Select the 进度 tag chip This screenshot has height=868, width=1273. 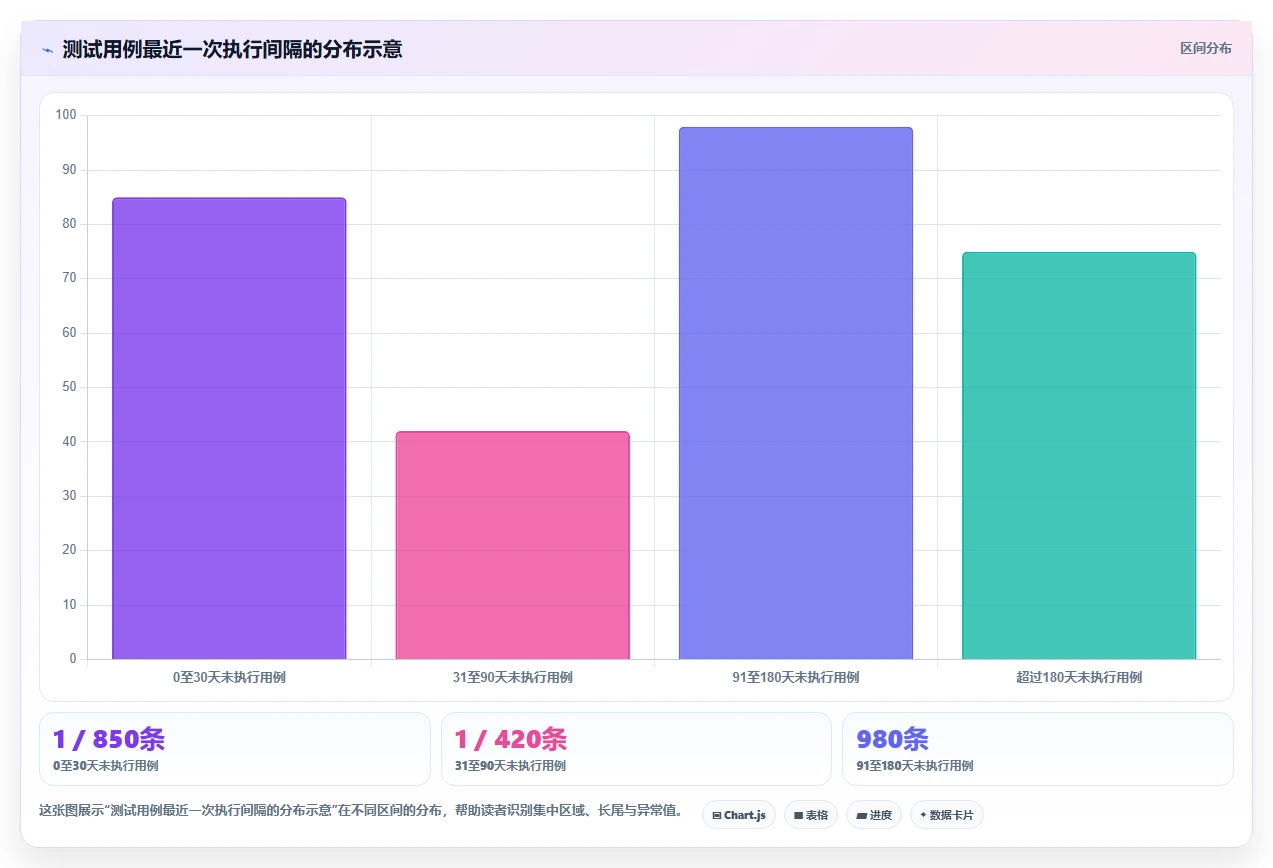tap(874, 815)
